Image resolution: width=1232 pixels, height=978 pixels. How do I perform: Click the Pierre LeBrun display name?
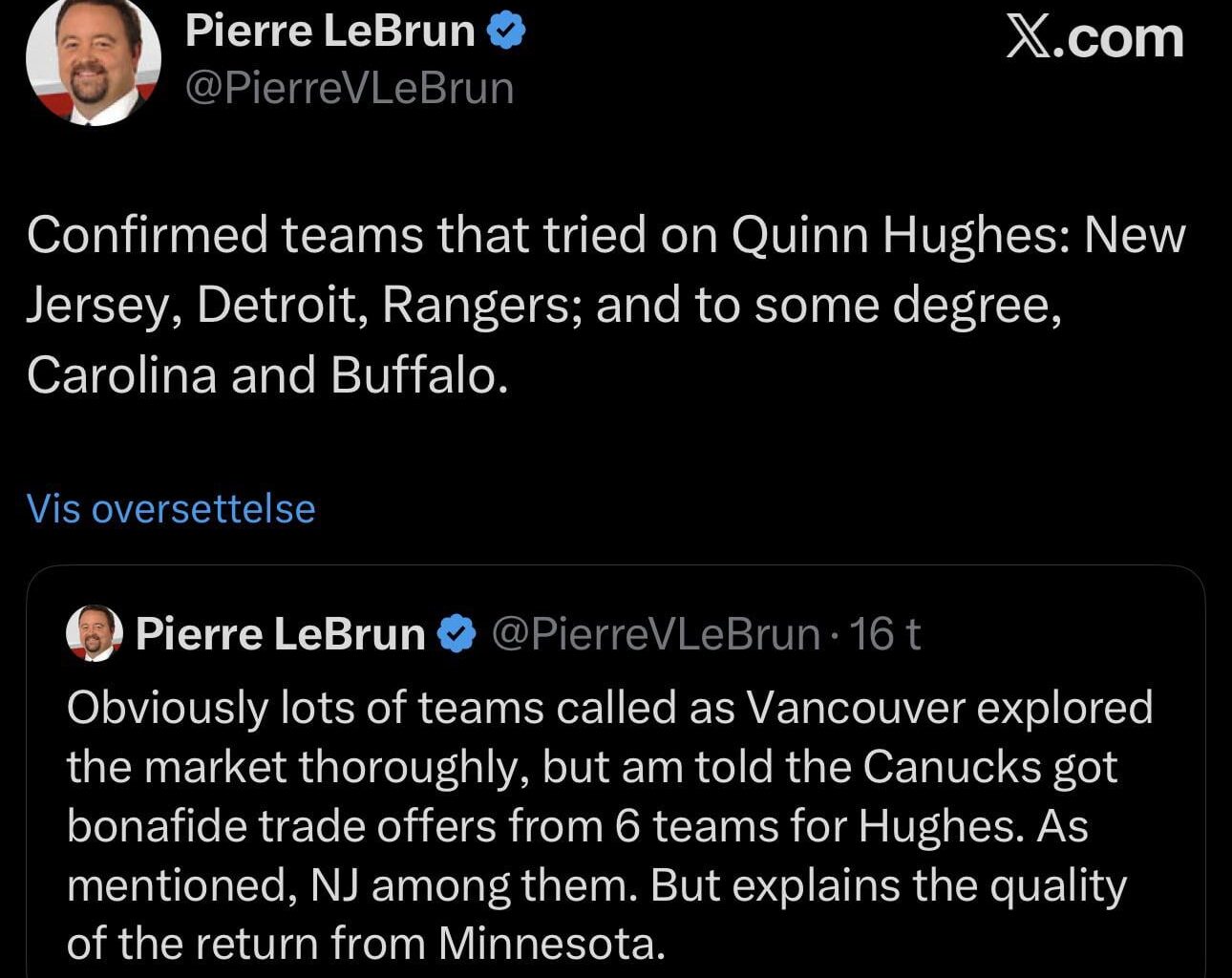click(x=330, y=29)
